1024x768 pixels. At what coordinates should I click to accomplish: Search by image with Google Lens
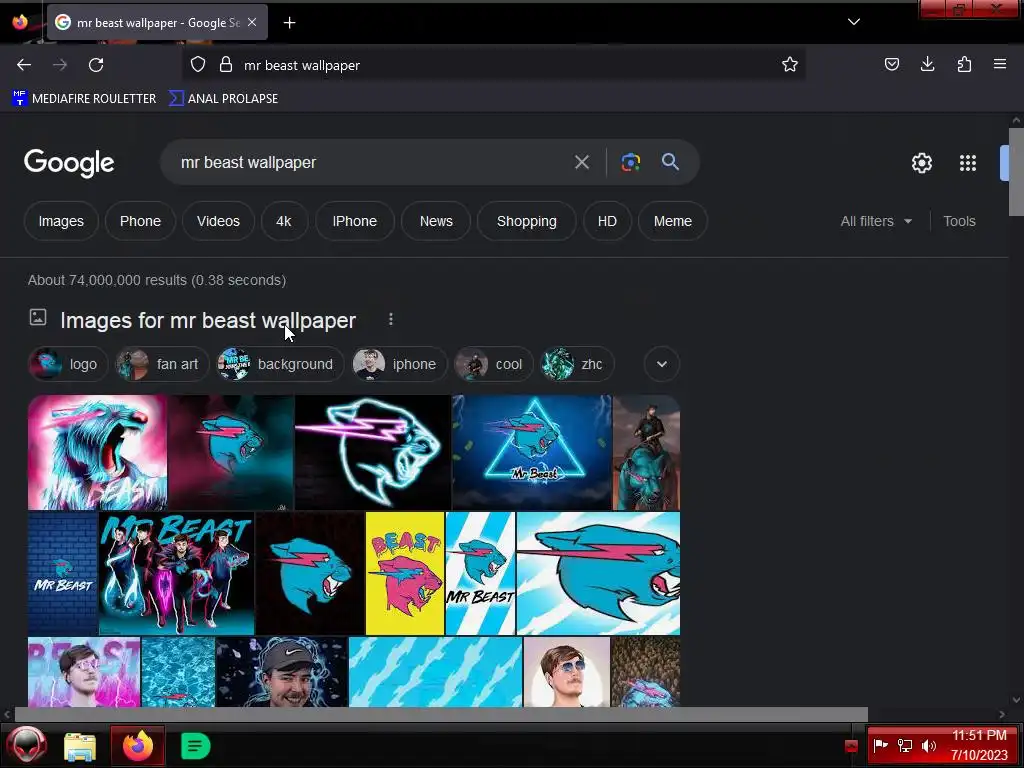(x=630, y=162)
